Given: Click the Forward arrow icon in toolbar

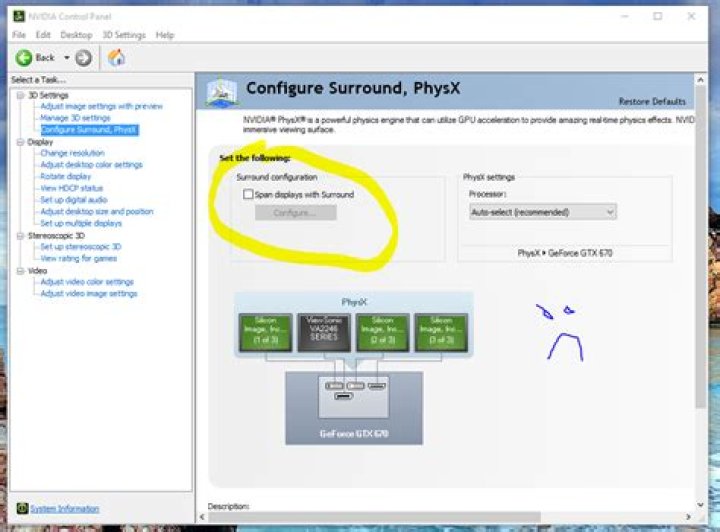Looking at the screenshot, I should (83, 58).
